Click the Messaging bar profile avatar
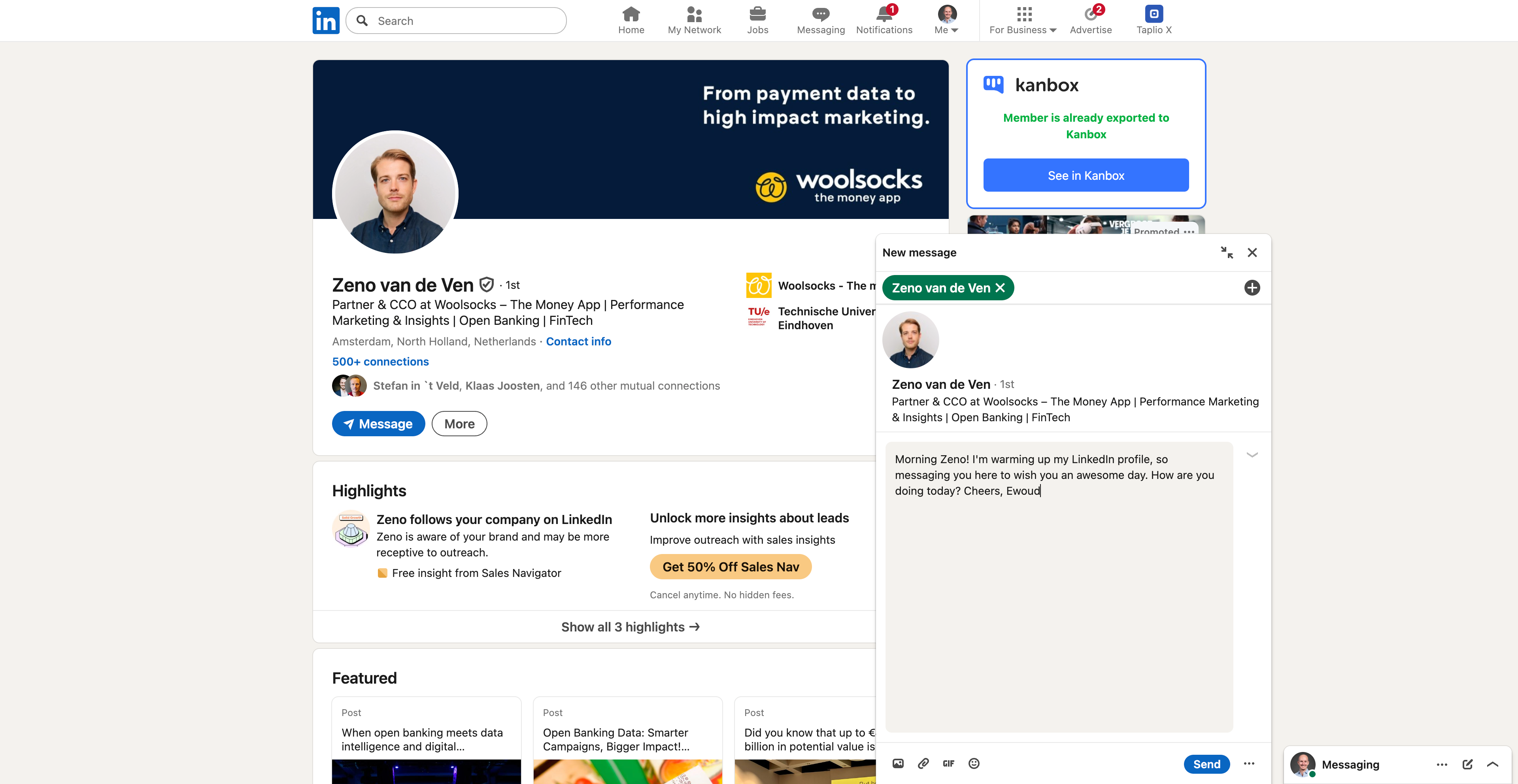The height and width of the screenshot is (784, 1518). pos(1302,765)
